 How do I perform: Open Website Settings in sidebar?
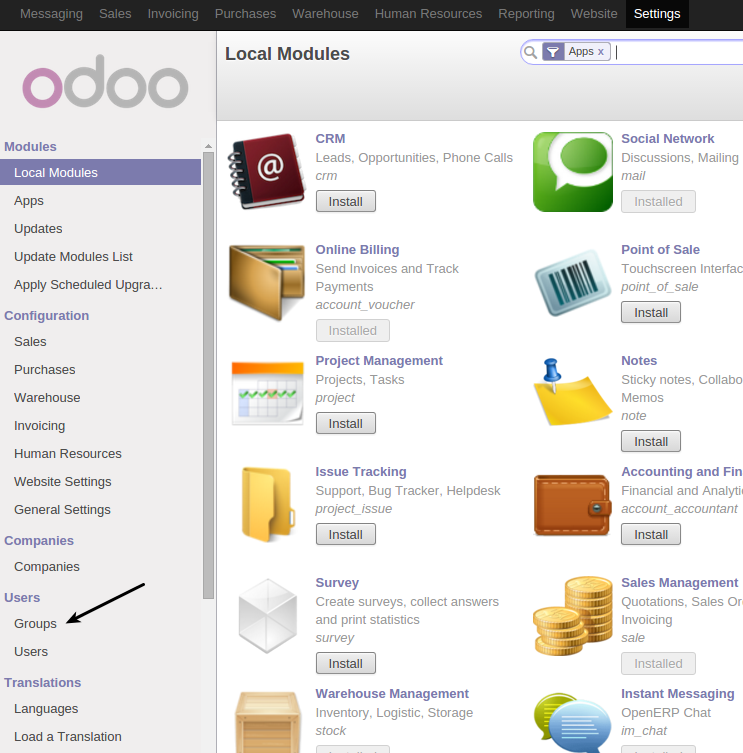pyautogui.click(x=63, y=482)
